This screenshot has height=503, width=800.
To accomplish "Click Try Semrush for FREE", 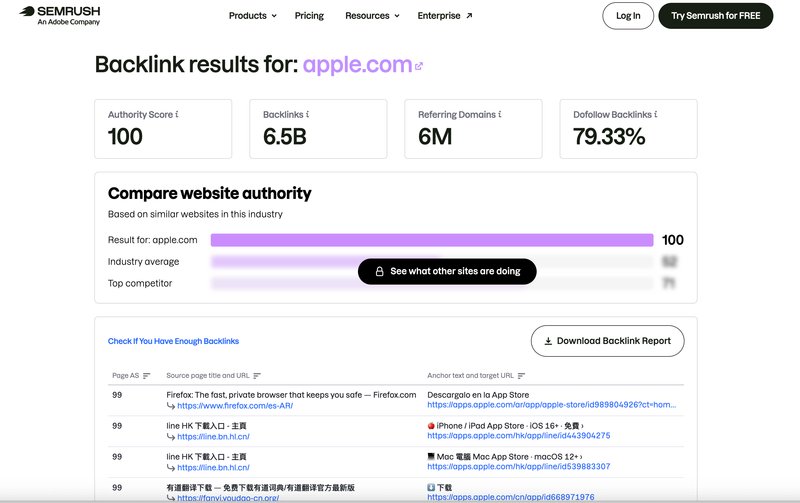I will click(715, 16).
